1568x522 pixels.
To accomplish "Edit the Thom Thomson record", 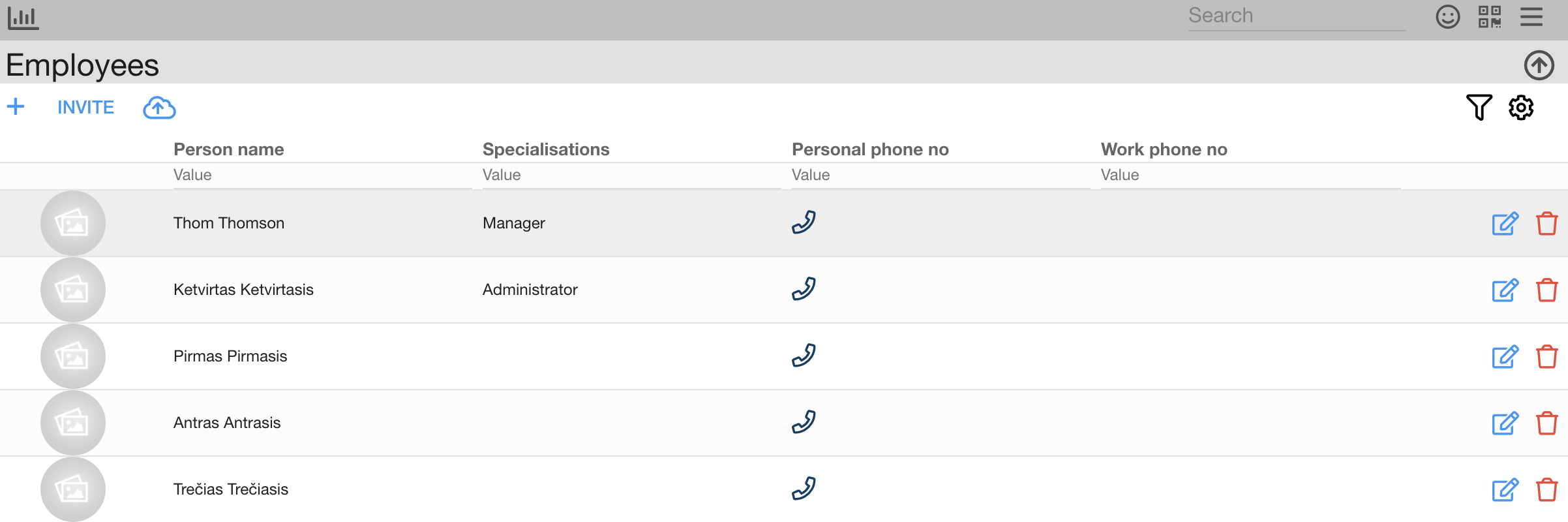I will tap(1505, 224).
